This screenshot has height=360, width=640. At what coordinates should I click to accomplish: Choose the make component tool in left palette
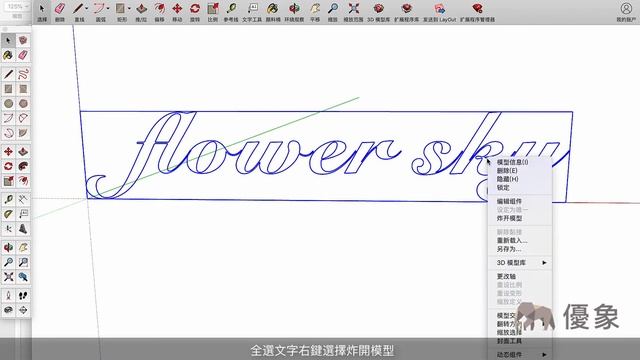[23, 40]
